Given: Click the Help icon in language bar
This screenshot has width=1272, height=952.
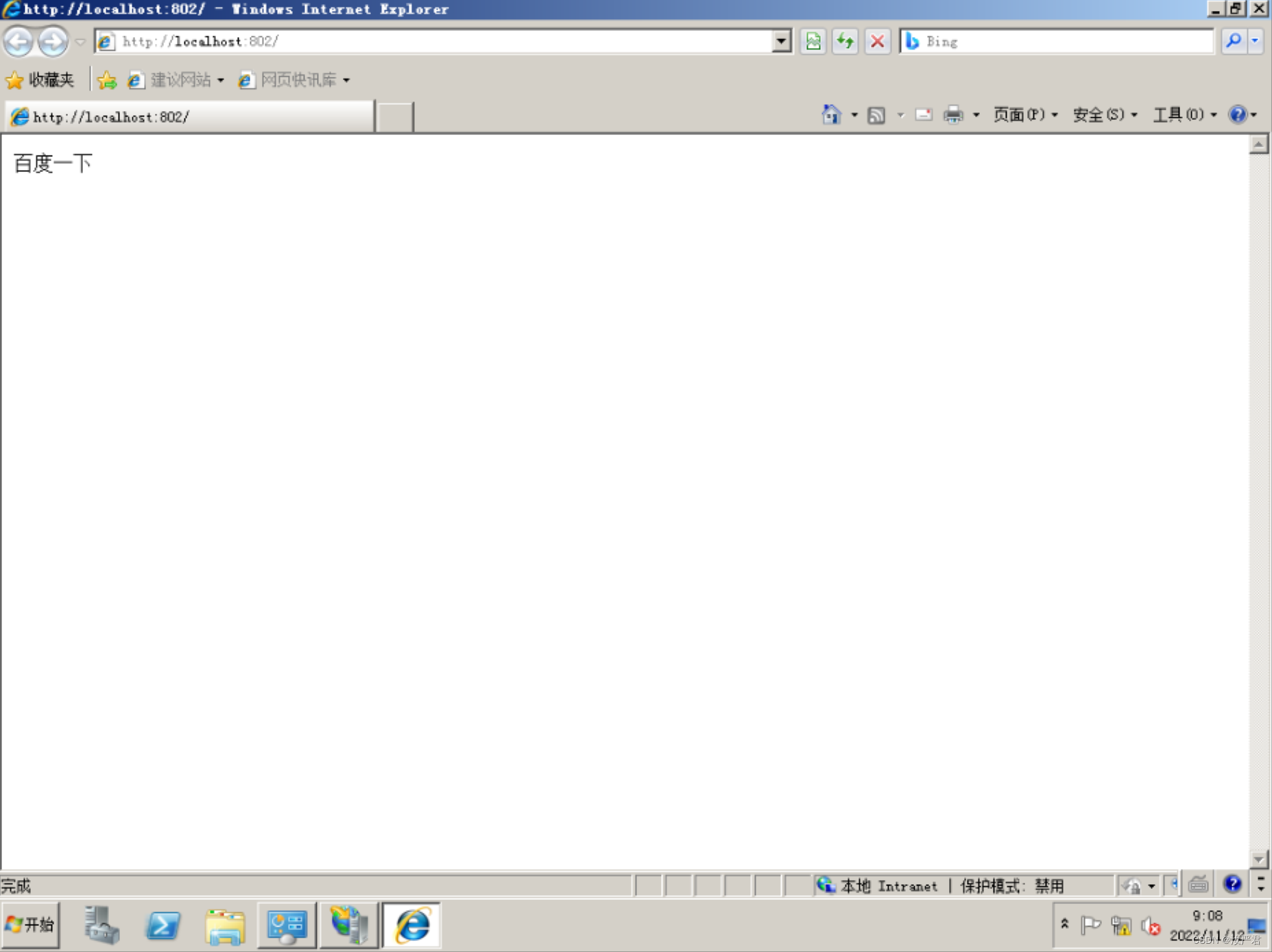Looking at the screenshot, I should pyautogui.click(x=1233, y=884).
